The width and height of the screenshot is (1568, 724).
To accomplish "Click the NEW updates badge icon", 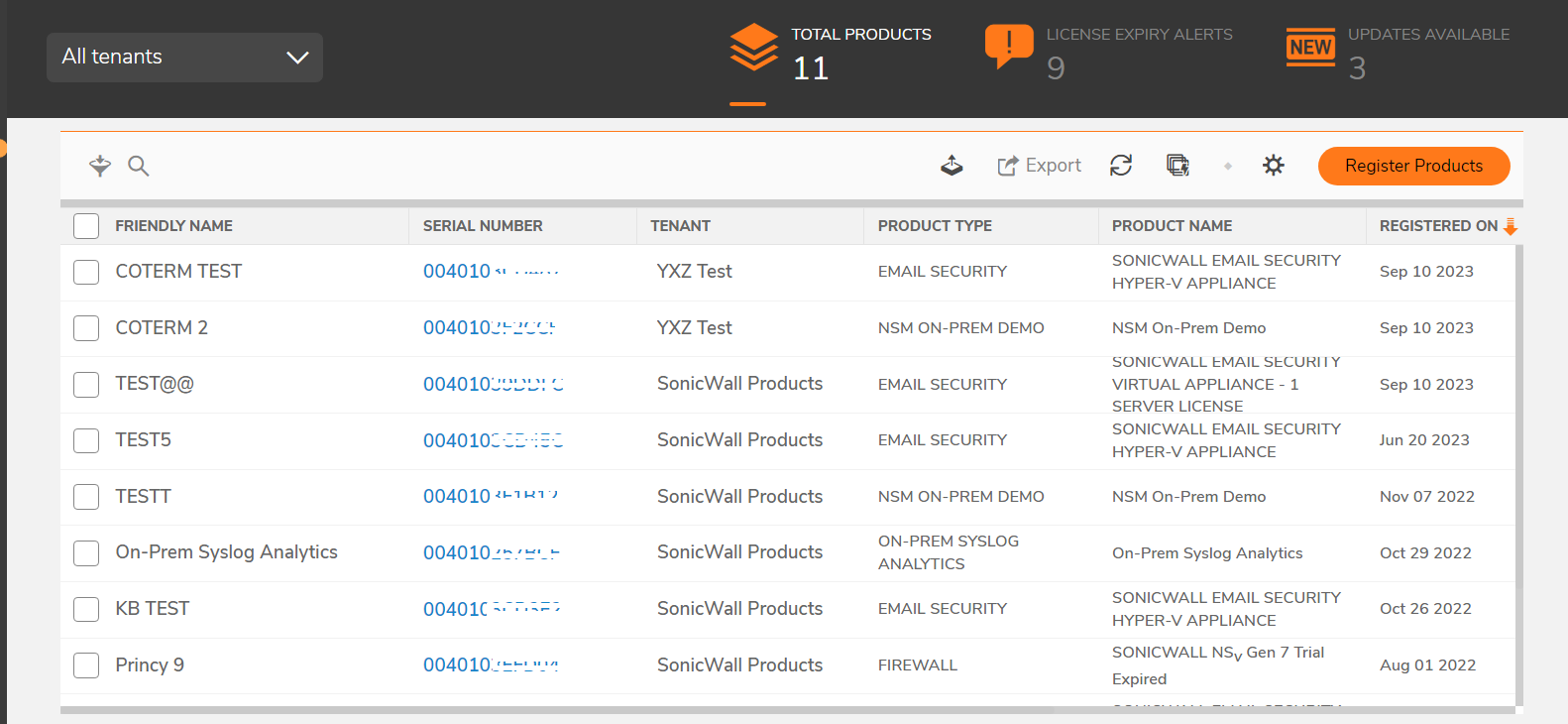I will point(1310,47).
